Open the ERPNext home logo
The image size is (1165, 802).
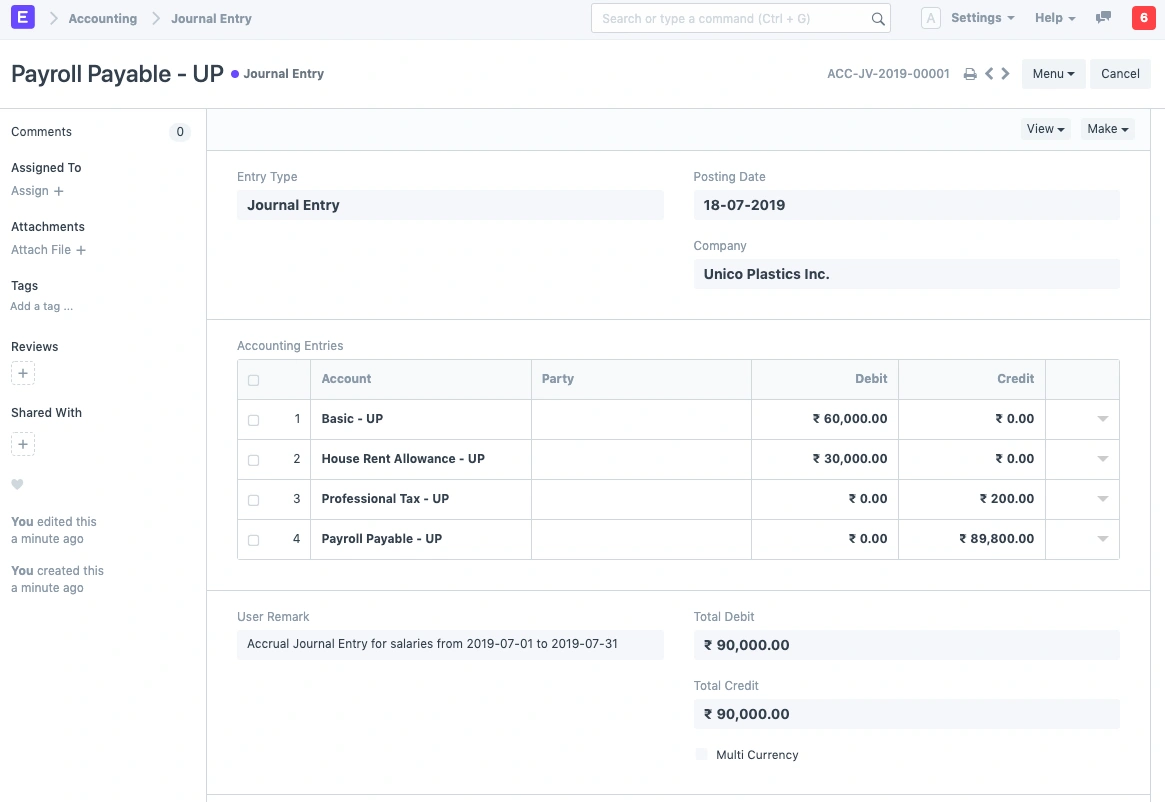(x=22, y=17)
